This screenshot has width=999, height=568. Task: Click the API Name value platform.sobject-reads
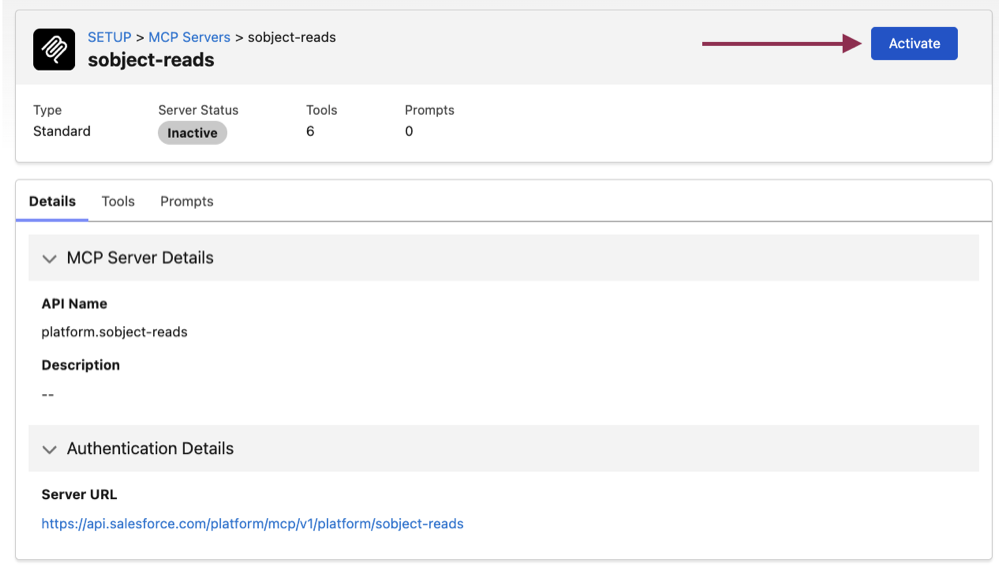click(x=115, y=332)
